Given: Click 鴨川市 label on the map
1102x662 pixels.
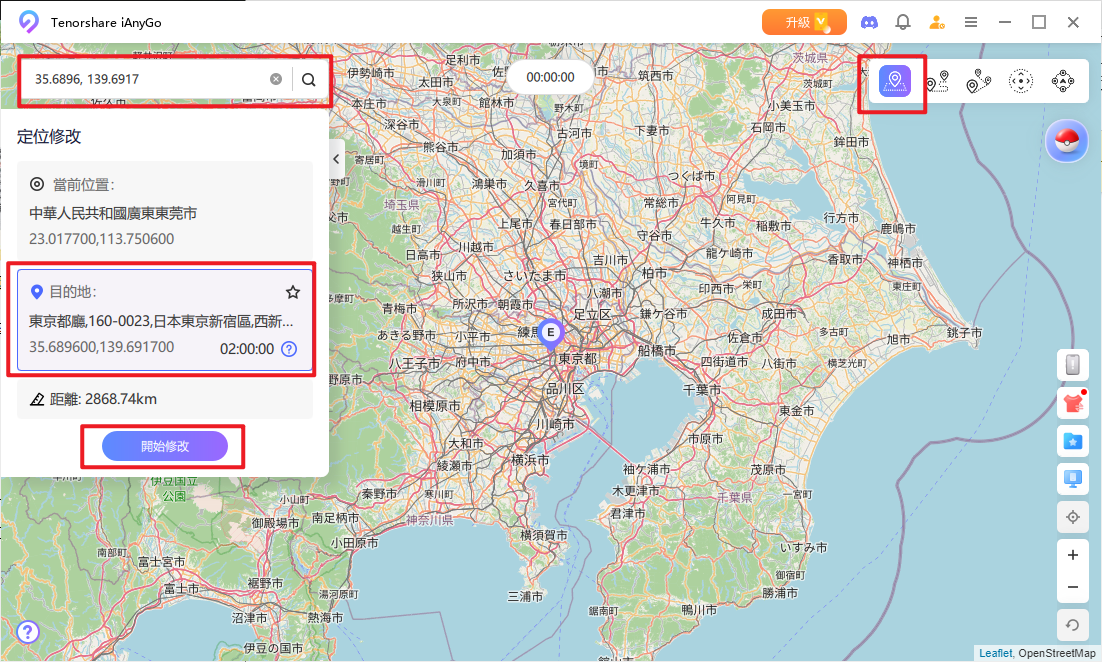Looking at the screenshot, I should pyautogui.click(x=699, y=610).
